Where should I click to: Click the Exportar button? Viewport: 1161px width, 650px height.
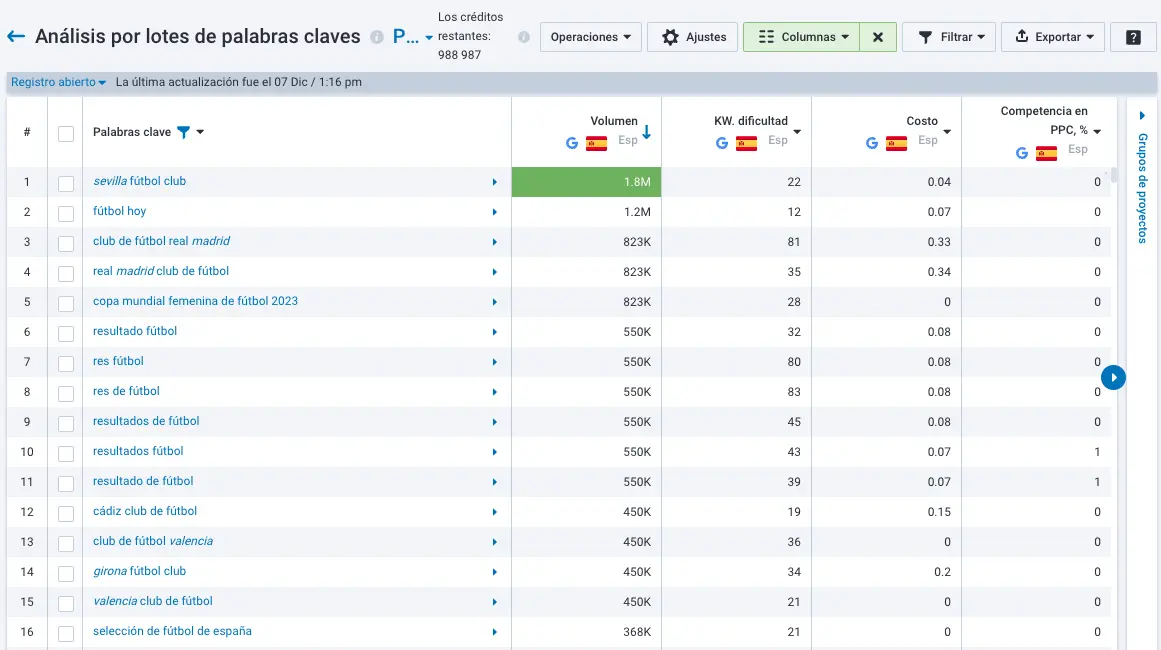[x=1053, y=36]
